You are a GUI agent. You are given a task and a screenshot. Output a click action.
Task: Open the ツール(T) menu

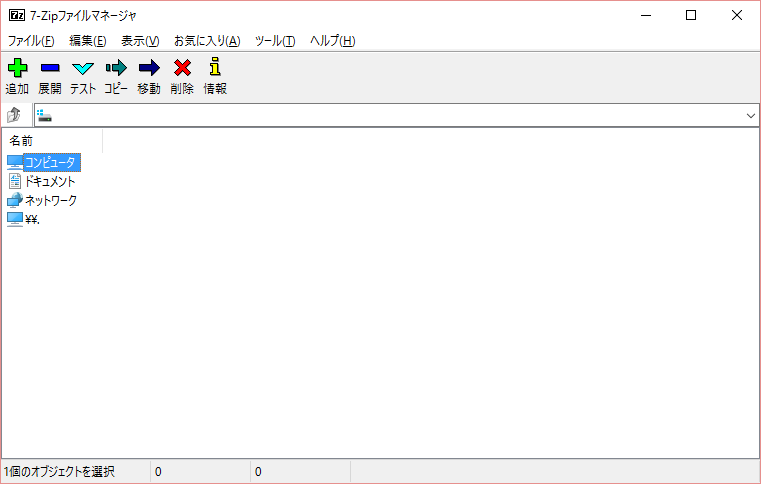(275, 41)
